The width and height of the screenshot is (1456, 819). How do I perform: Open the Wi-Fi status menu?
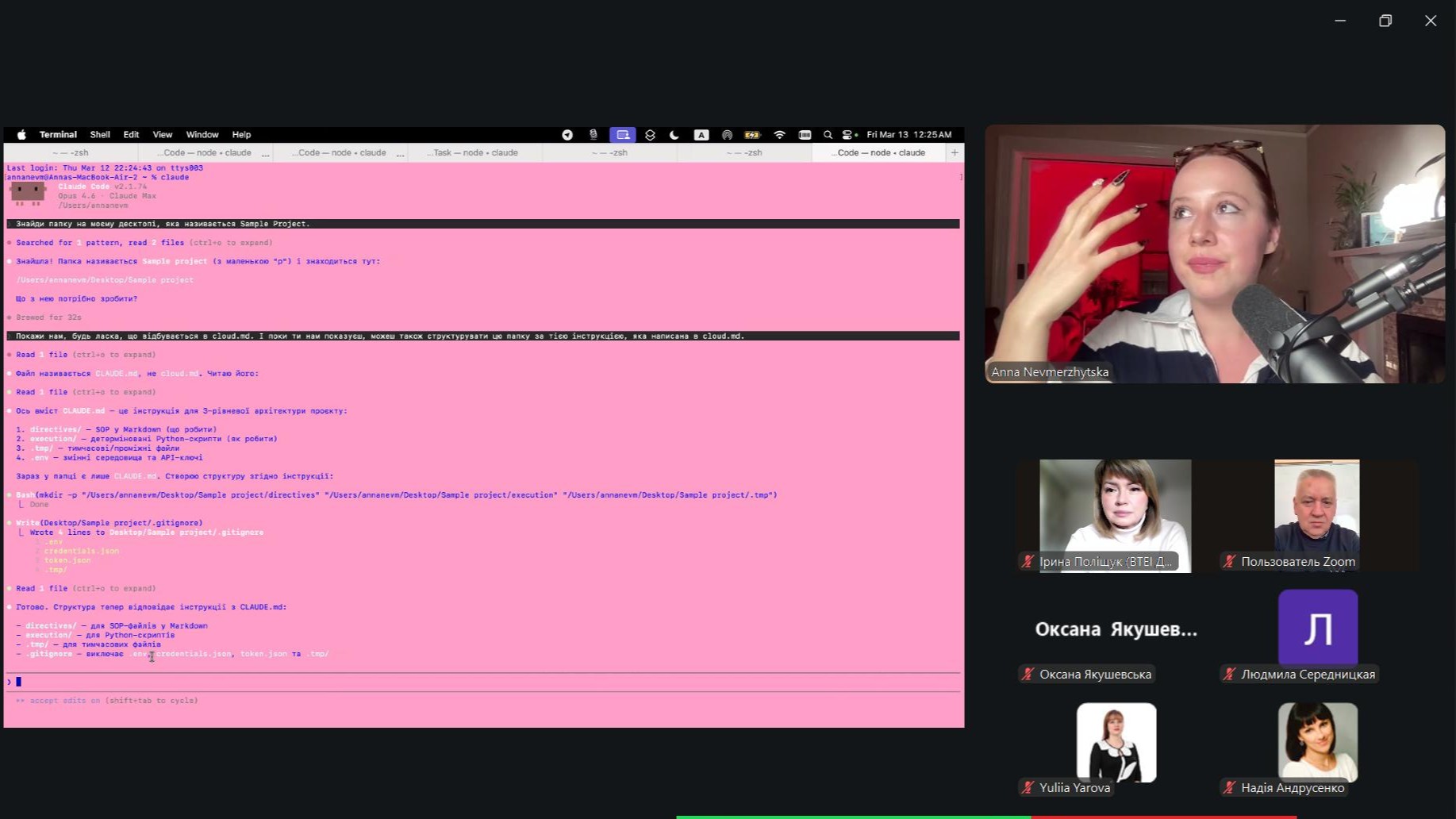(x=779, y=135)
